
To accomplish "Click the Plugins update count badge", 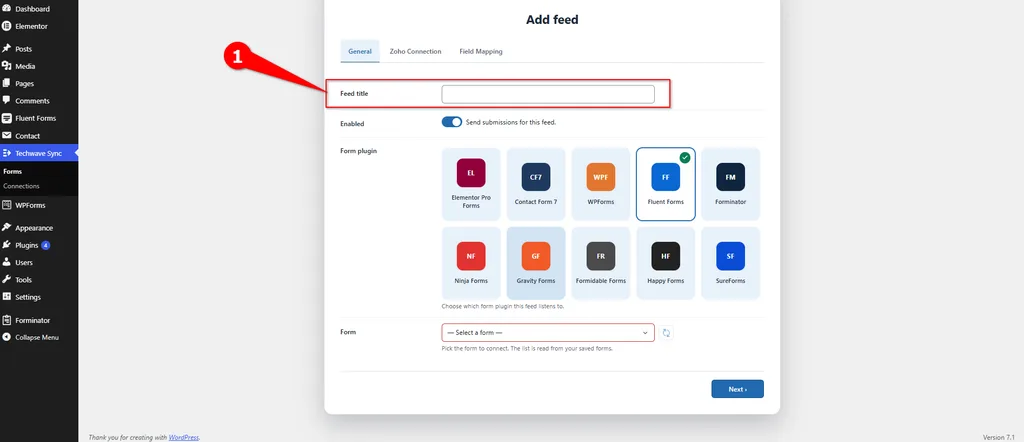I will point(46,245).
